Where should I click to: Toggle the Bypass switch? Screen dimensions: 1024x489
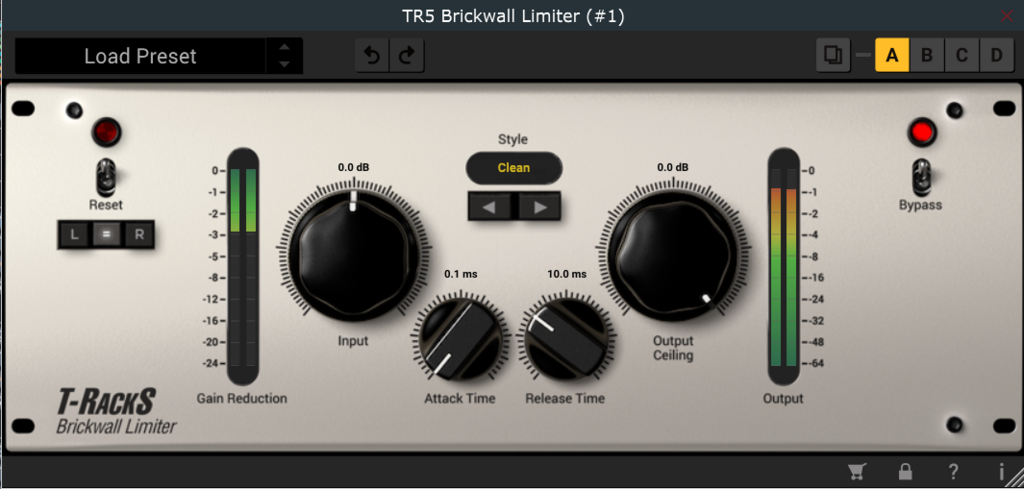tap(921, 176)
